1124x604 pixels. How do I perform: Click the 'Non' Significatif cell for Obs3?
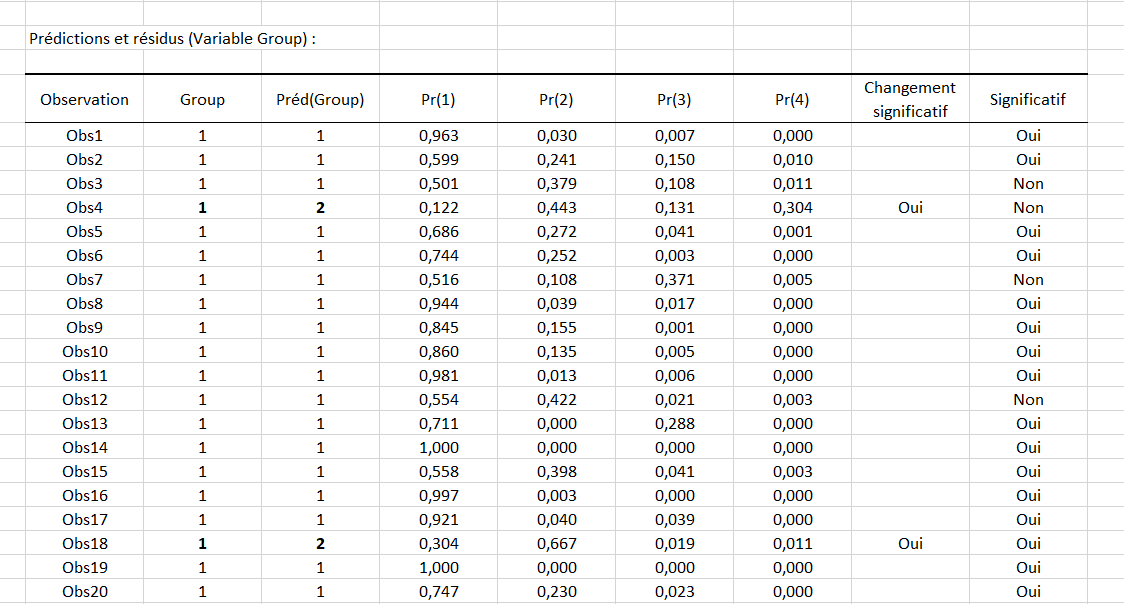coord(1027,184)
